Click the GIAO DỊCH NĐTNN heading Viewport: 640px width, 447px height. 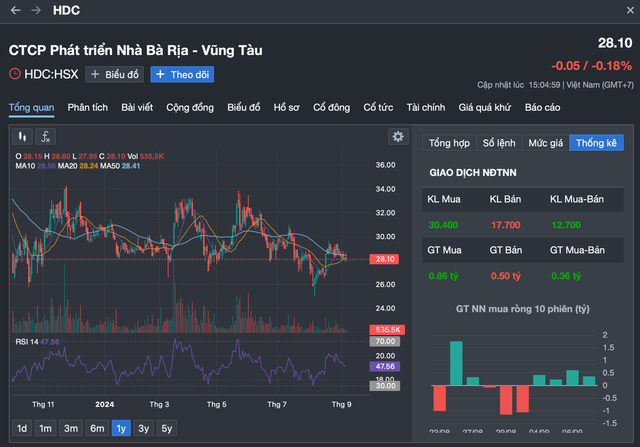point(473,173)
